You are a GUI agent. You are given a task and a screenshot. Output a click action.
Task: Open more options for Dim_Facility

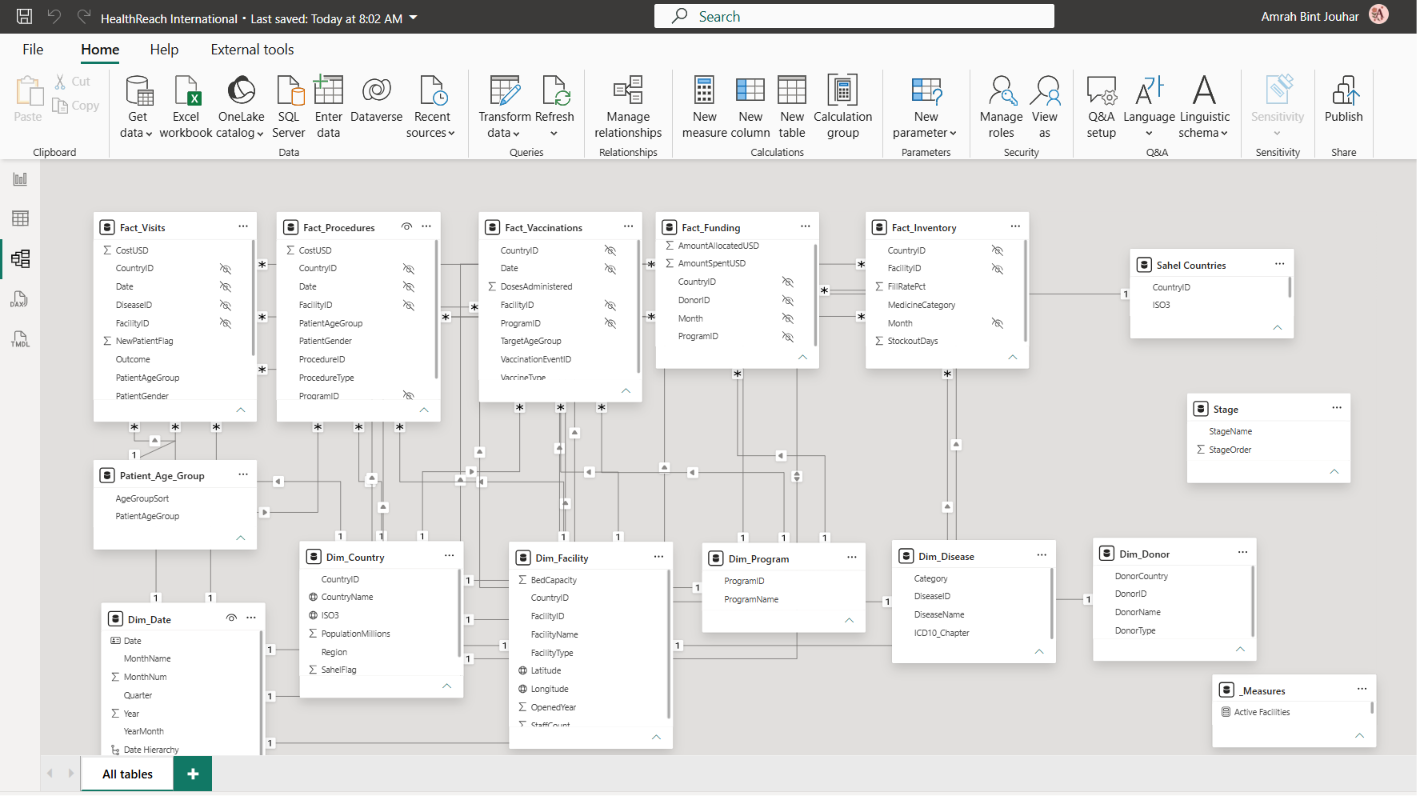tap(659, 557)
